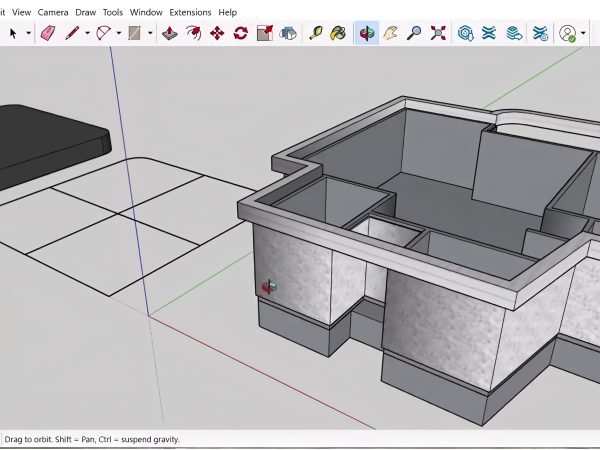Click the Send to LayOut icon
This screenshot has height=450, width=600.
click(514, 33)
